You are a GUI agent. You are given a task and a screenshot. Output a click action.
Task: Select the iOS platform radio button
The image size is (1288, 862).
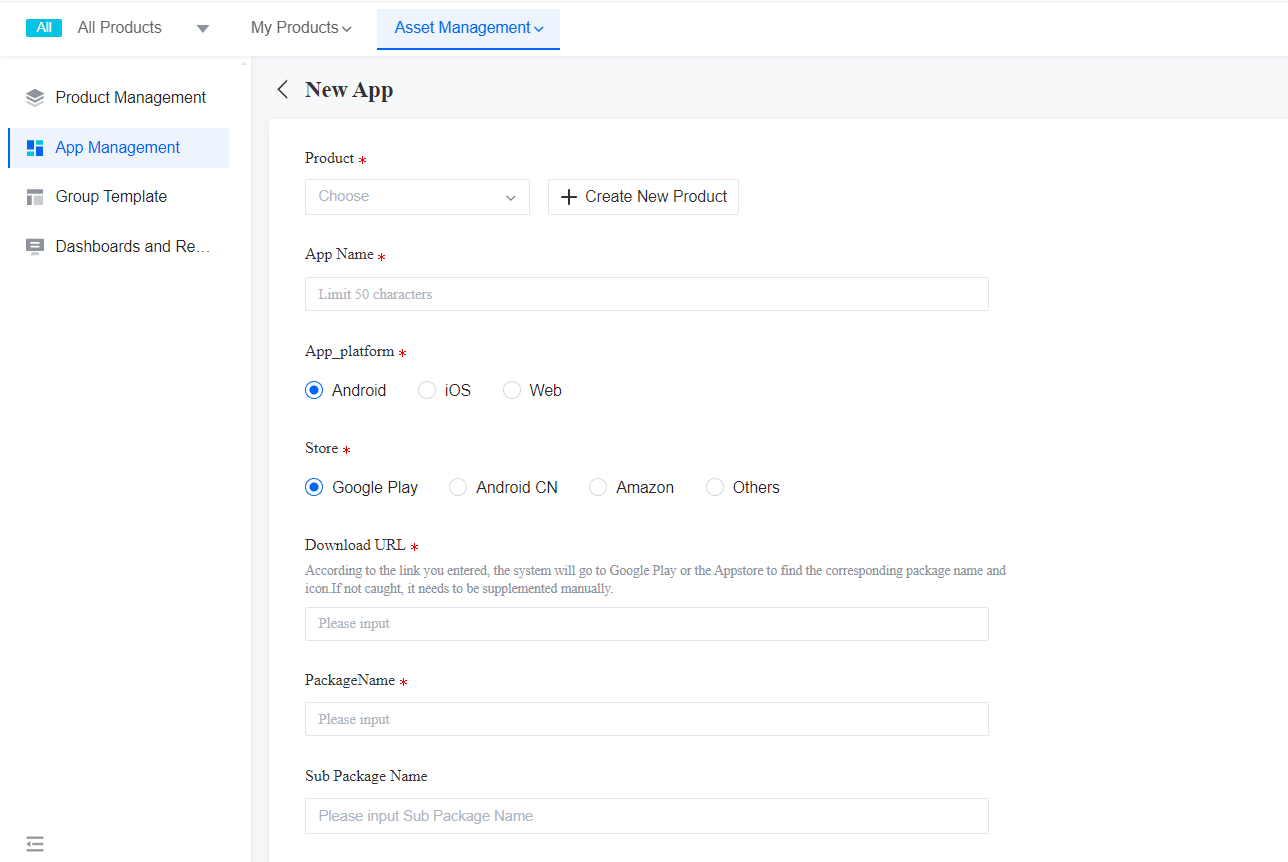[x=427, y=391]
